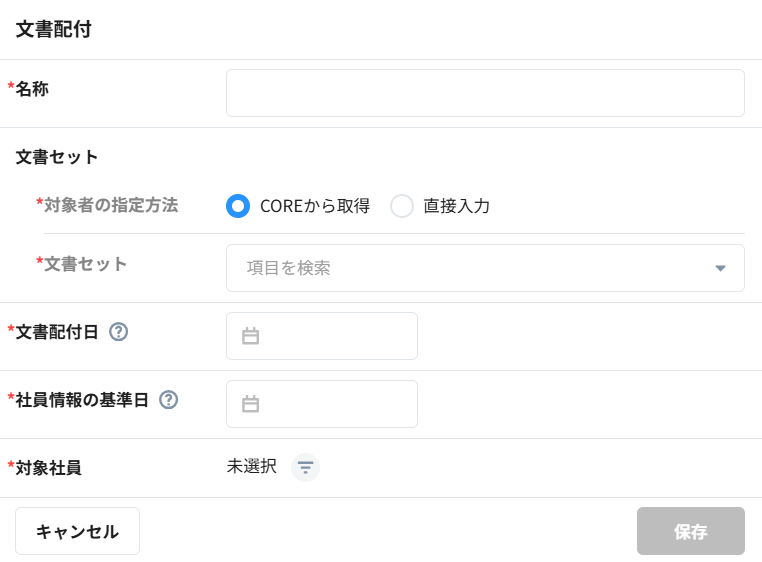
Task: Click the 文書セット section heading
Action: point(57,157)
